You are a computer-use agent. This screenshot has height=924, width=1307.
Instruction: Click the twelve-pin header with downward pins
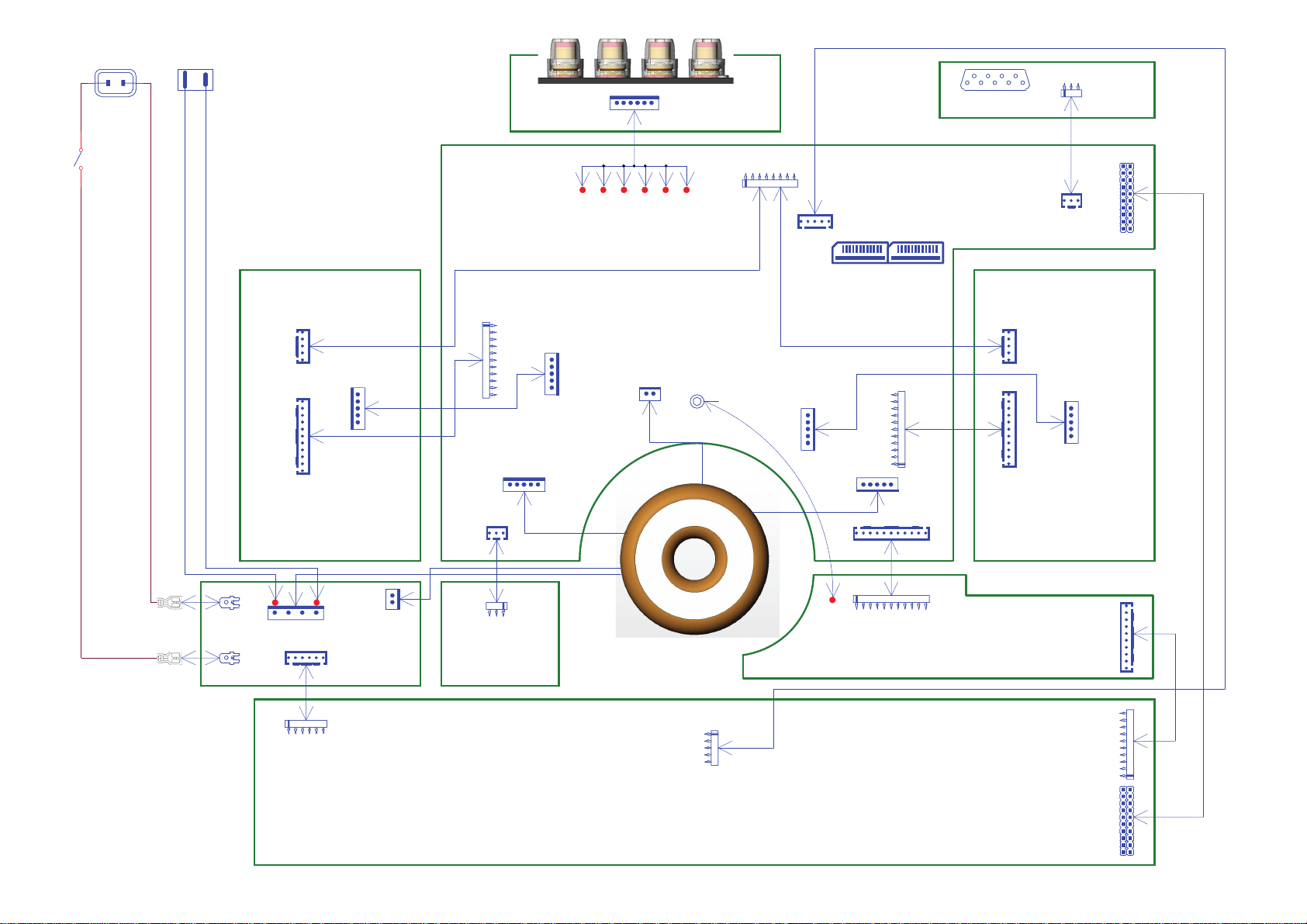pyautogui.click(x=891, y=602)
